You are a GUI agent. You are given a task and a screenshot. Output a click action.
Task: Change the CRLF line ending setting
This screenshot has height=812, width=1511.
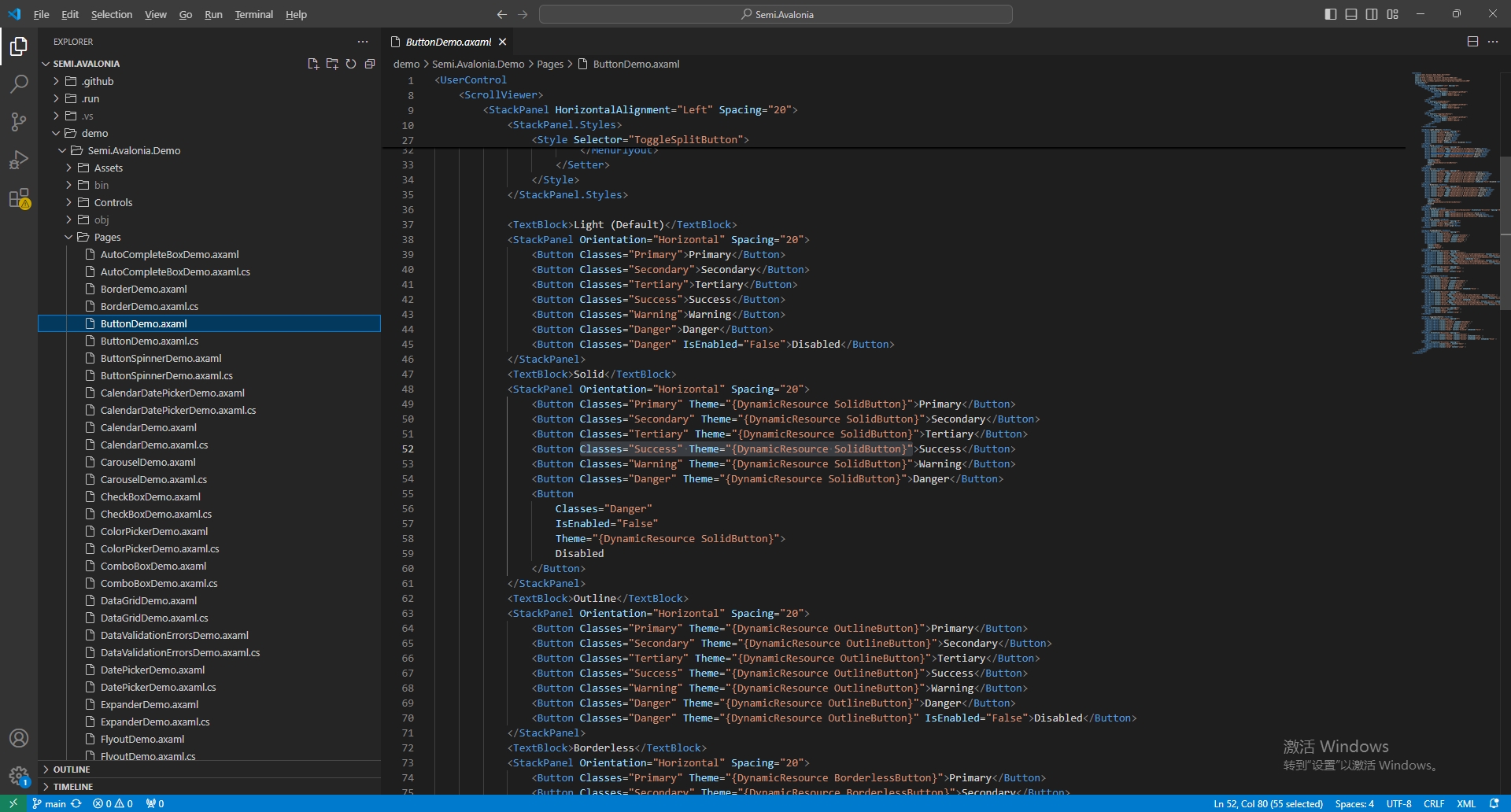tap(1433, 803)
